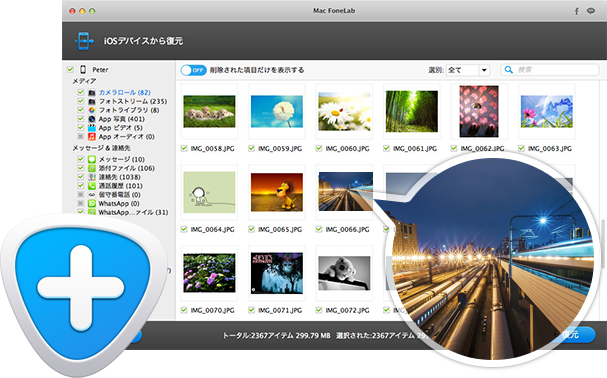Click the iOS device recovery header icon

84,41
